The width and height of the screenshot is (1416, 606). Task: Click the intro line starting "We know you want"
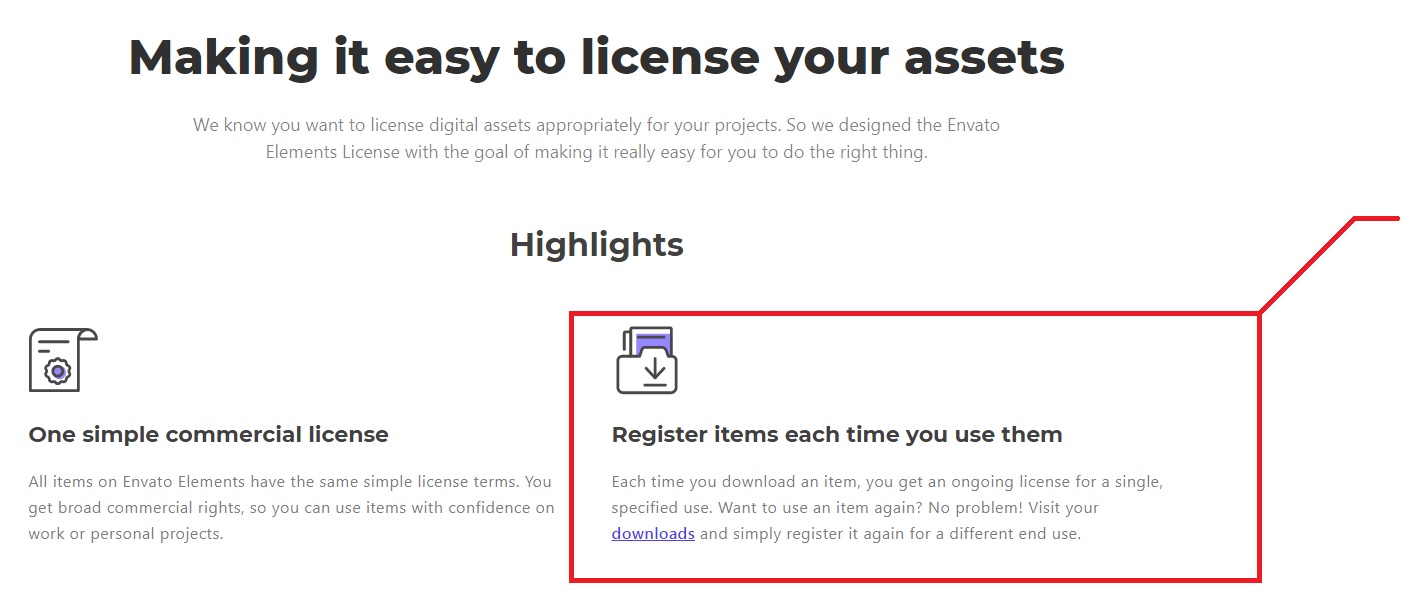tap(595, 126)
